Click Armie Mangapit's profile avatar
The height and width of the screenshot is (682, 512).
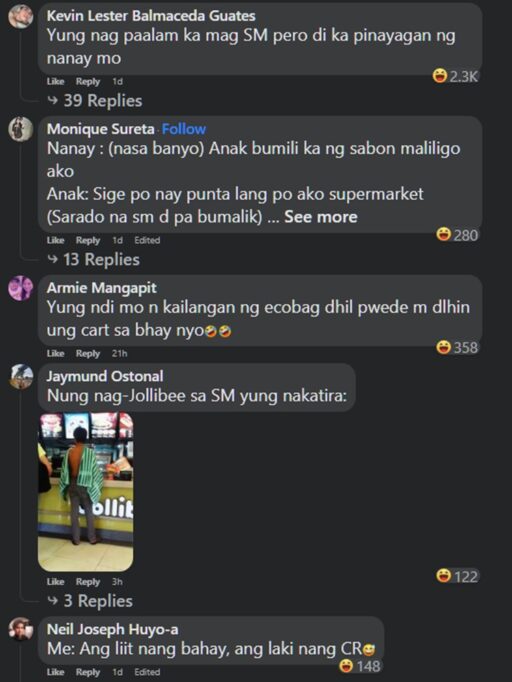[20, 288]
